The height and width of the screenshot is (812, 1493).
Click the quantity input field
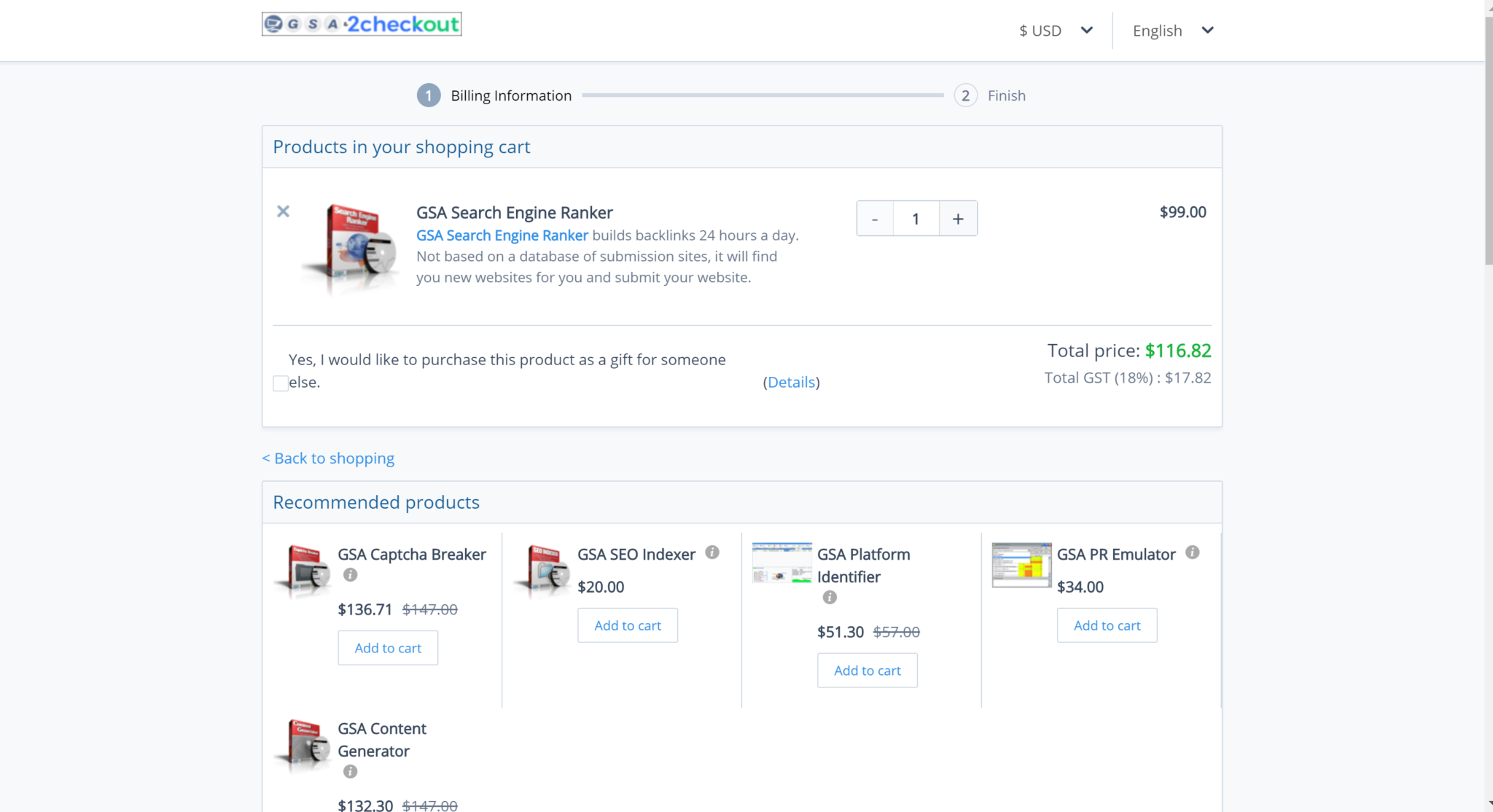[916, 219]
